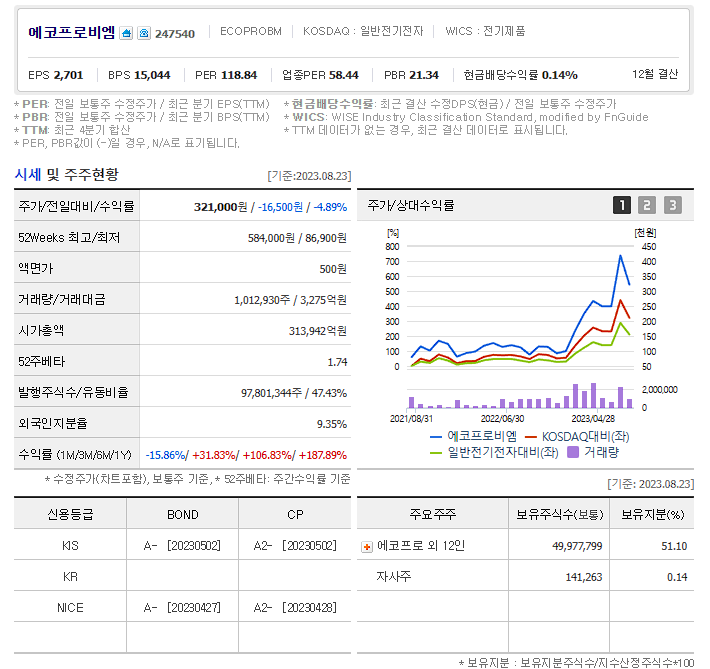Select the BPS value 15,044
This screenshot has width=710, height=669.
152,75
